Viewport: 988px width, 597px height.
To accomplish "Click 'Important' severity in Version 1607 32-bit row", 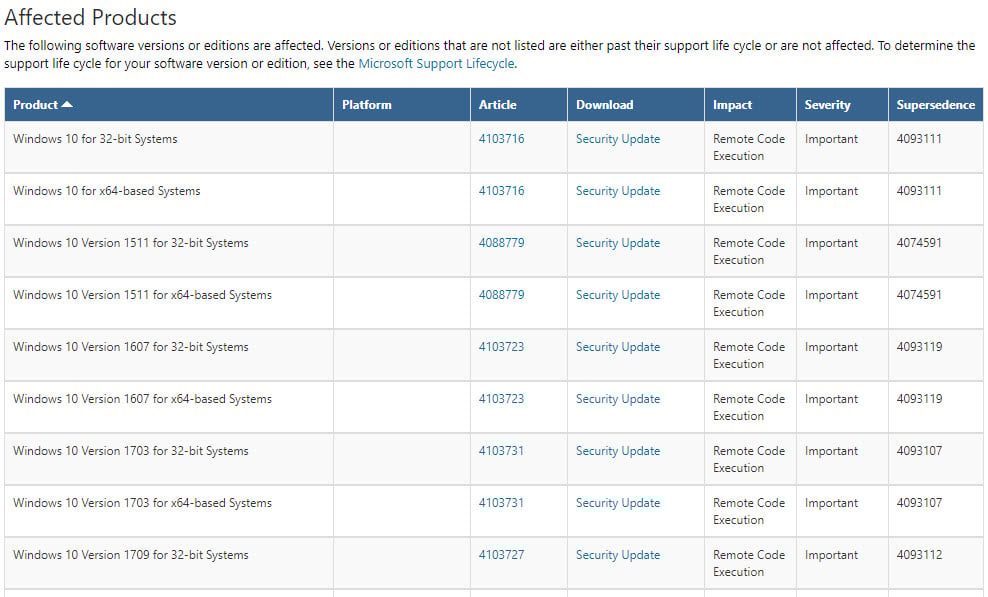I will click(831, 347).
